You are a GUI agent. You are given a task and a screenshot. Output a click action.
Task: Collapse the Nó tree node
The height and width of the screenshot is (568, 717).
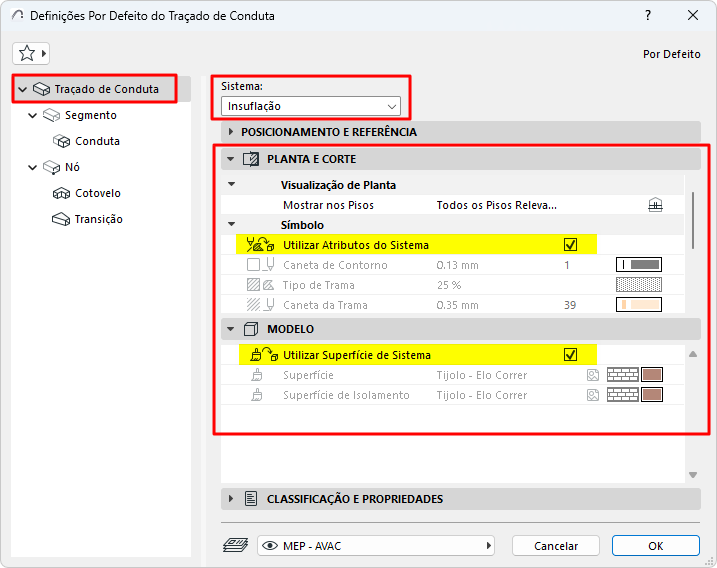[32, 167]
